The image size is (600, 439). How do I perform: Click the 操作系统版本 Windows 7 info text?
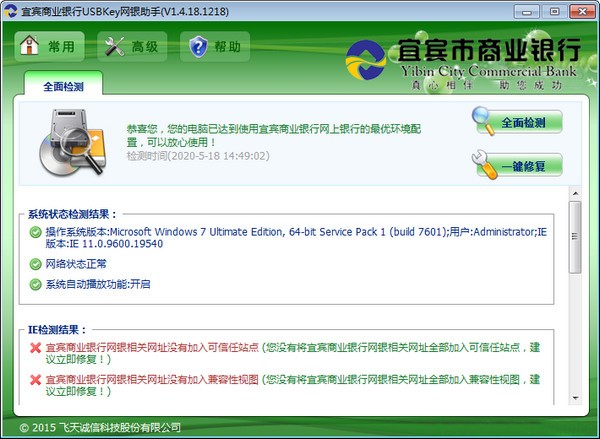(296, 238)
